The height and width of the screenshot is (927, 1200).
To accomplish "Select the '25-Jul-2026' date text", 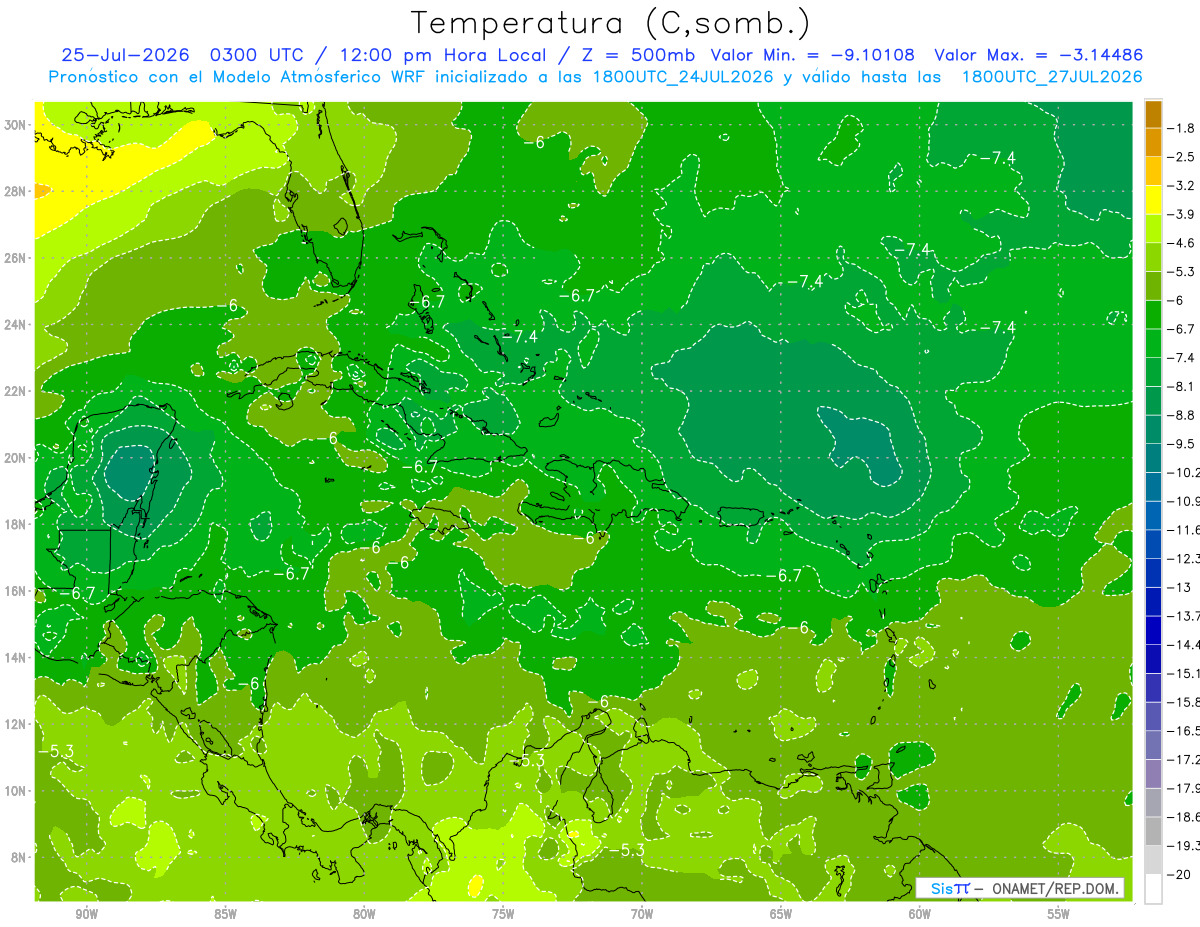I will [x=126, y=55].
